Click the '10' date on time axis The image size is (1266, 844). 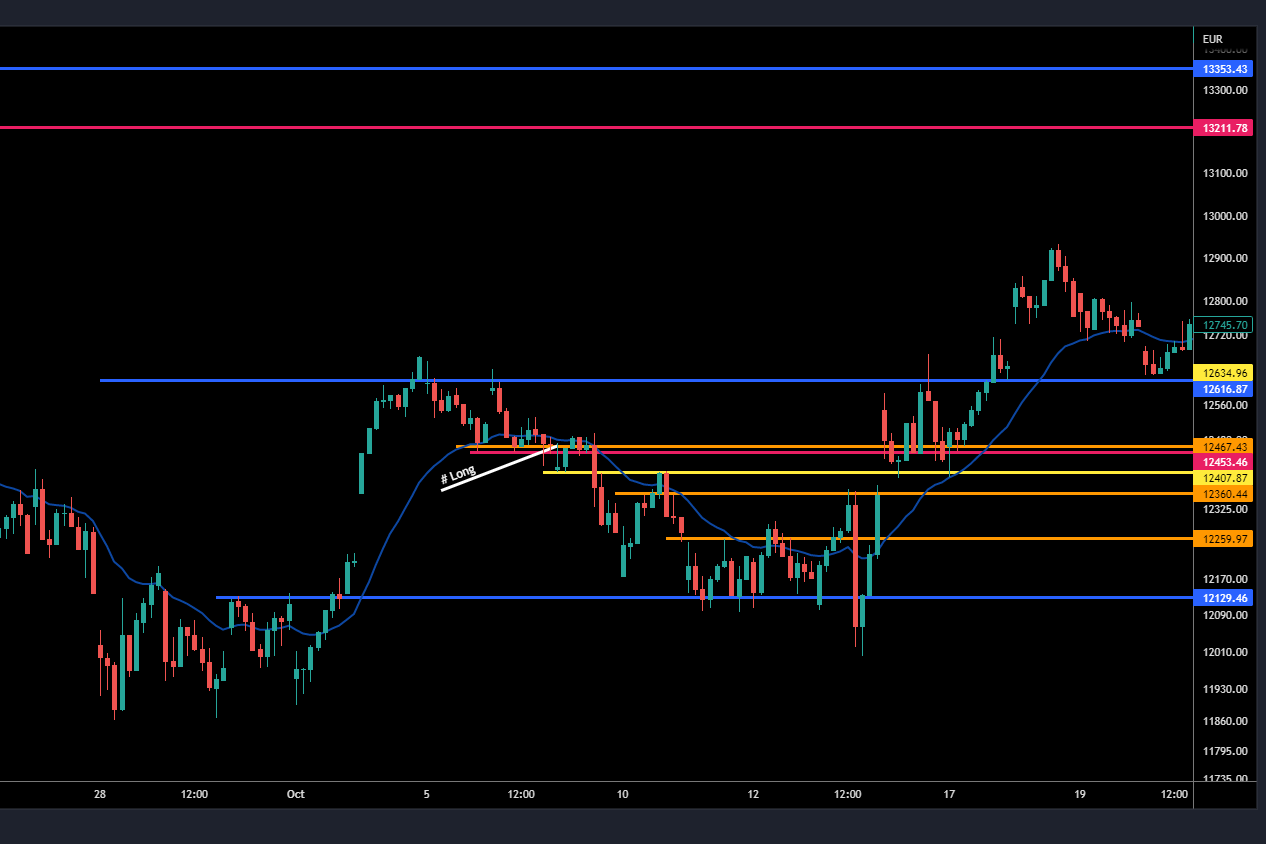pos(622,795)
